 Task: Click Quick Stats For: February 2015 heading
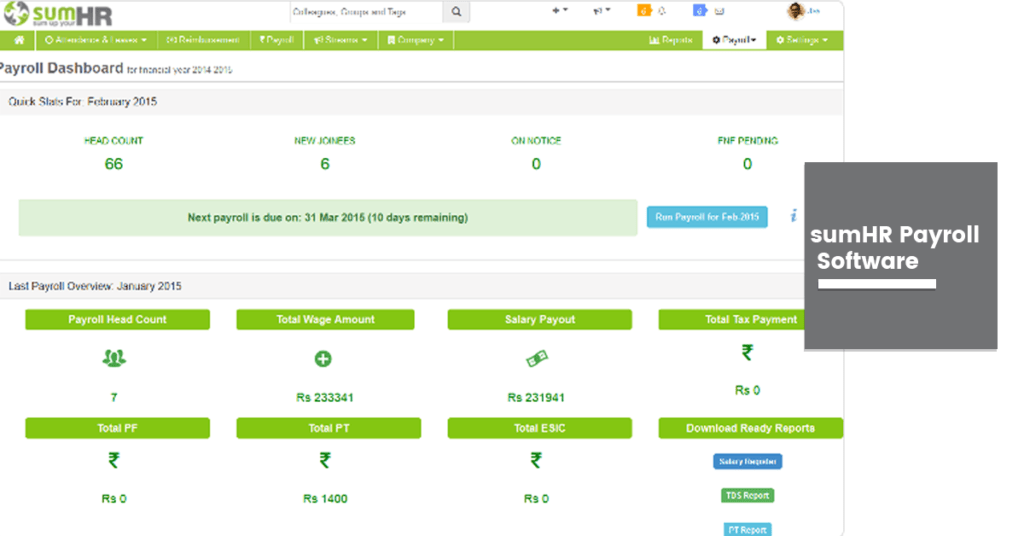pyautogui.click(x=83, y=102)
